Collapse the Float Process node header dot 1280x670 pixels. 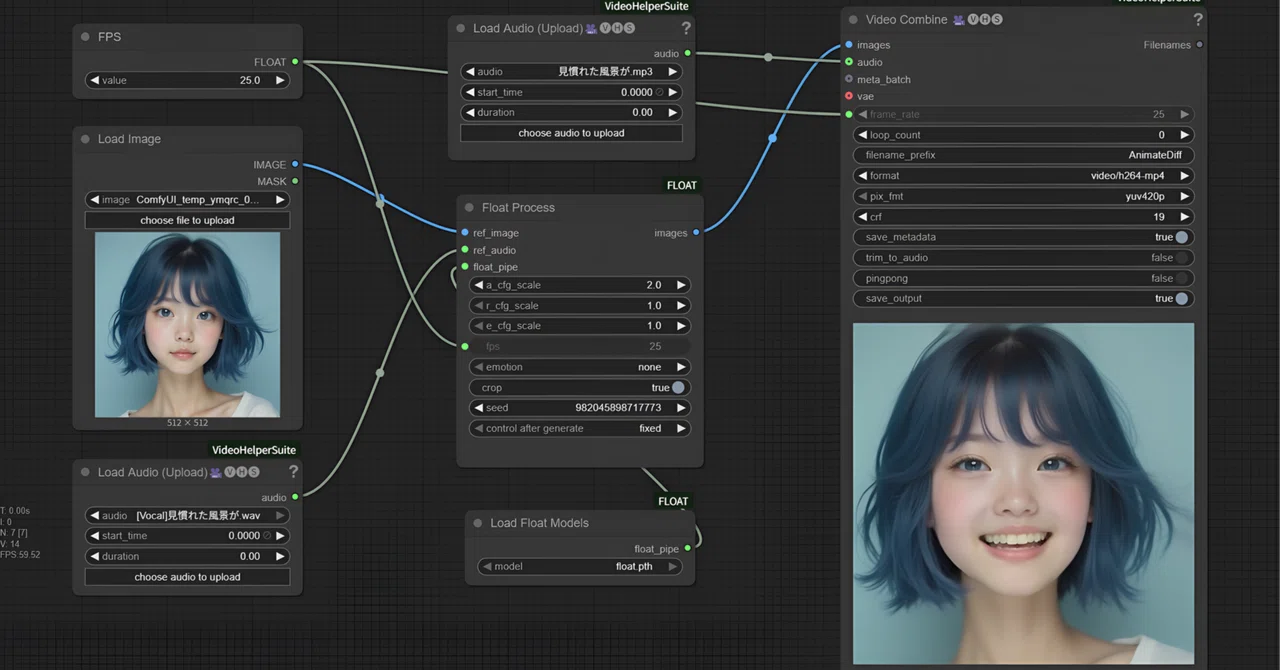click(x=469, y=207)
